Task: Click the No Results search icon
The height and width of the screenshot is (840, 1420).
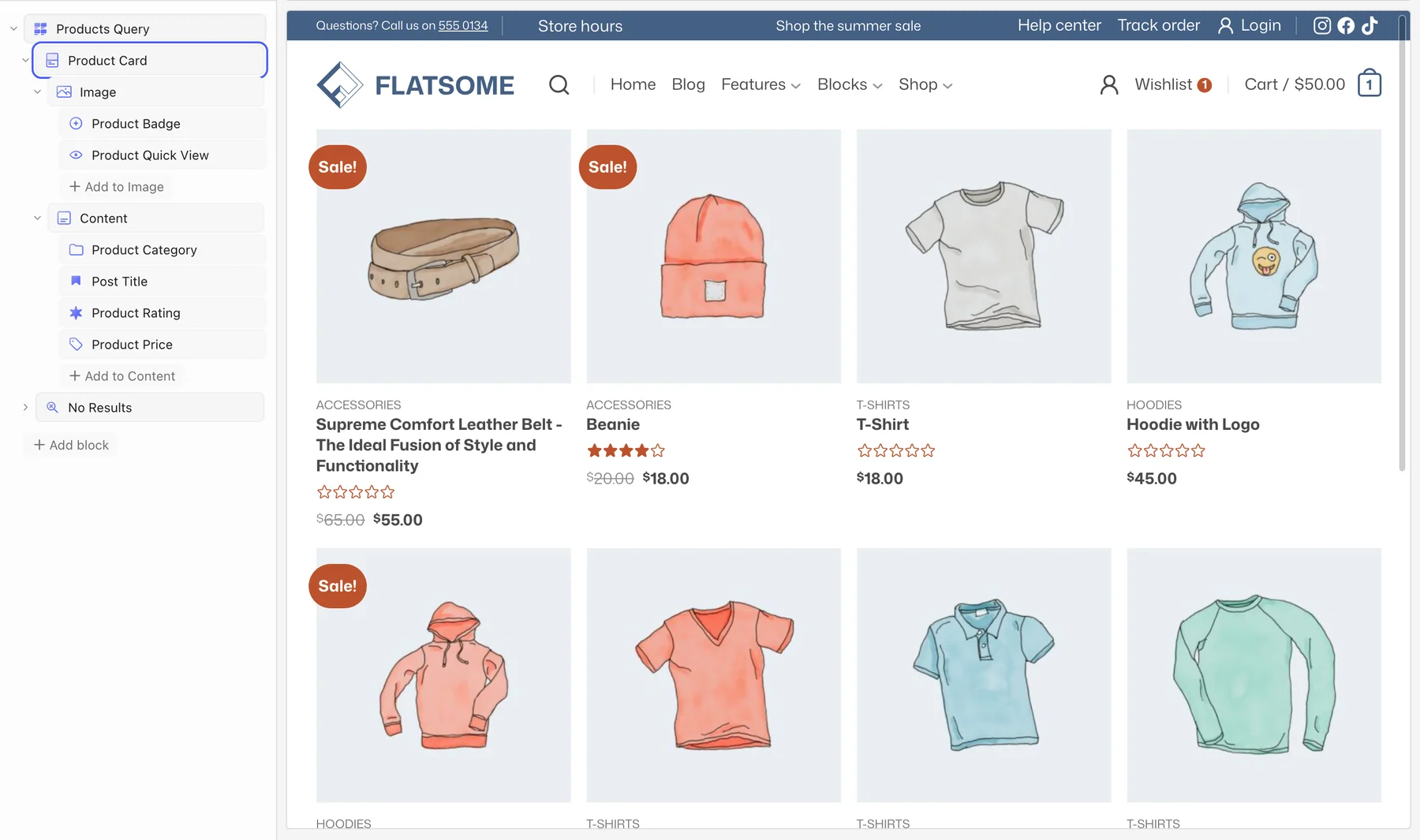Action: tap(52, 407)
